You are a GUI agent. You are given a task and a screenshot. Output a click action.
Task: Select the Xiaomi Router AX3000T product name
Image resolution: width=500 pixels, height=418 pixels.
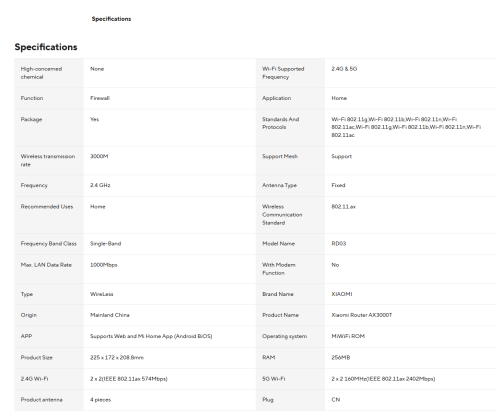pyautogui.click(x=362, y=315)
